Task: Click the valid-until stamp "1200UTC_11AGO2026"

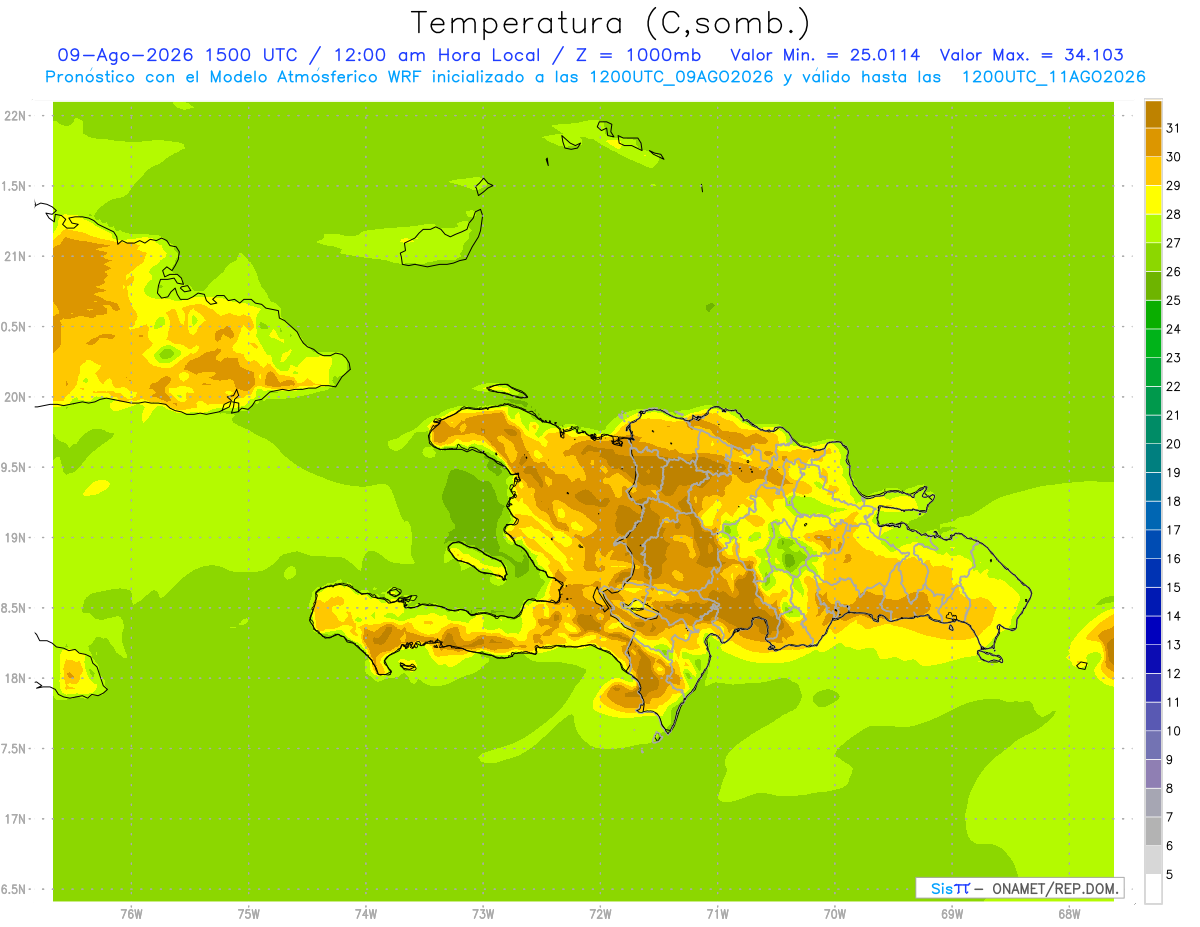Action: [x=1053, y=77]
